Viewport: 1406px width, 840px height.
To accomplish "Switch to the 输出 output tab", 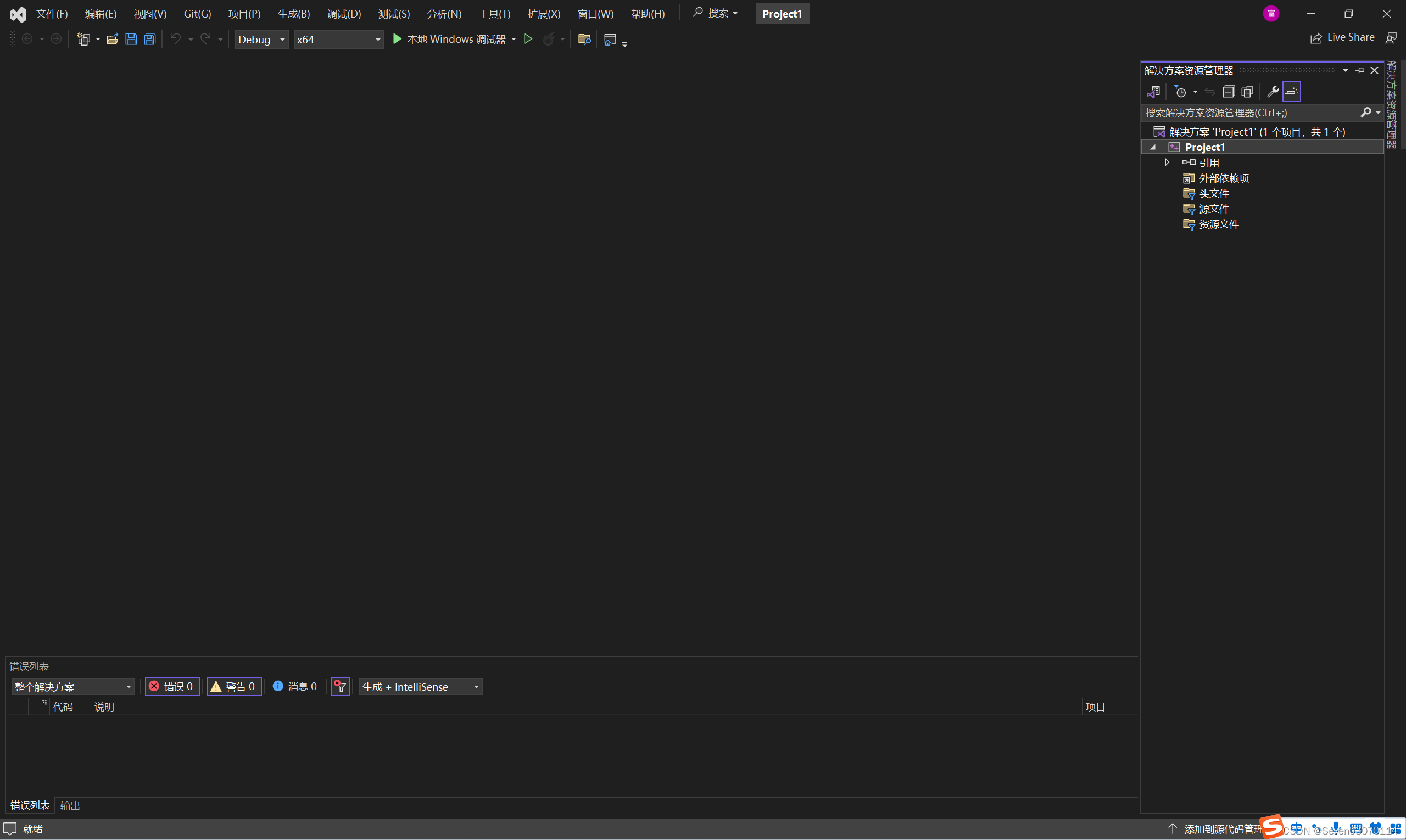I will click(x=70, y=805).
